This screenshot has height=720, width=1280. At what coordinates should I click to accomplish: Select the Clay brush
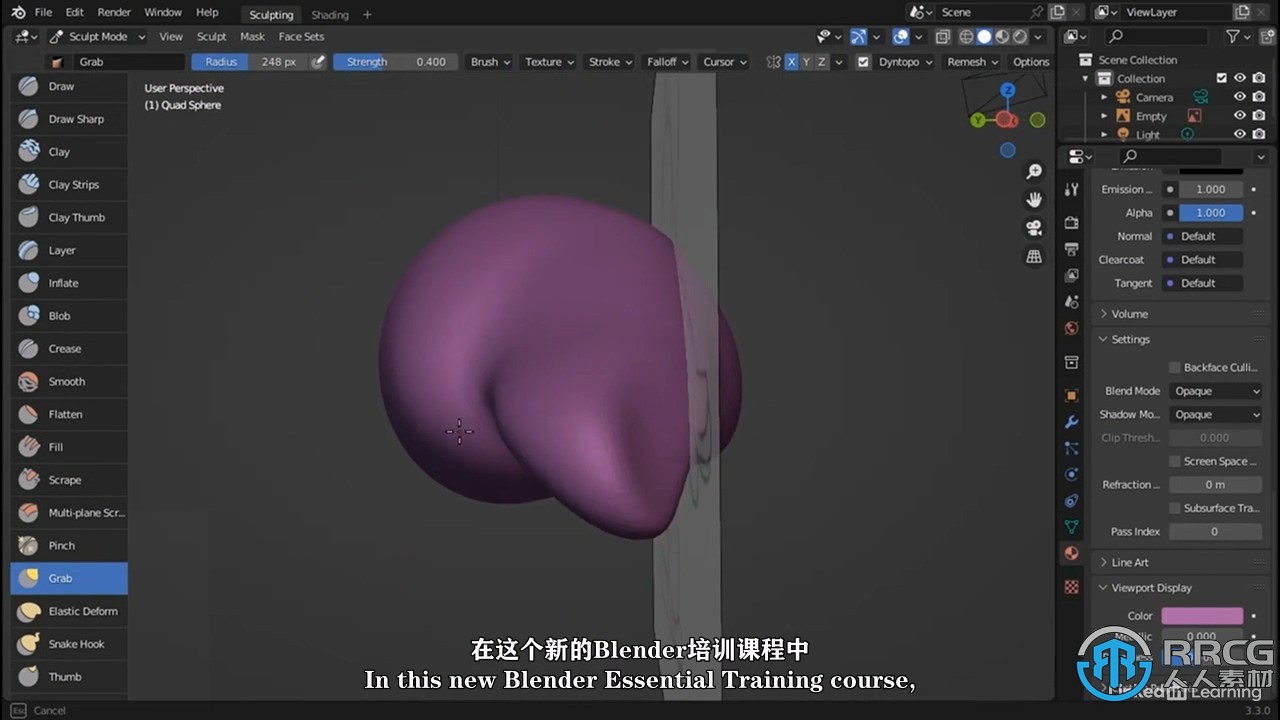69,152
